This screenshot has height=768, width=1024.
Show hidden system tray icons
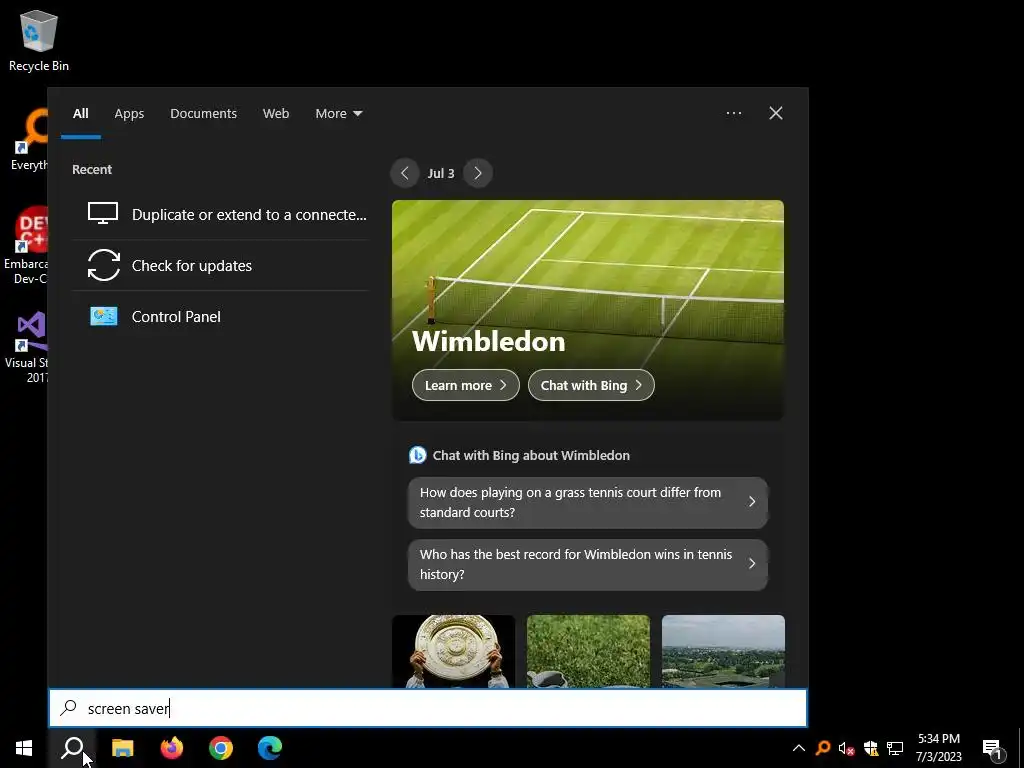click(799, 748)
